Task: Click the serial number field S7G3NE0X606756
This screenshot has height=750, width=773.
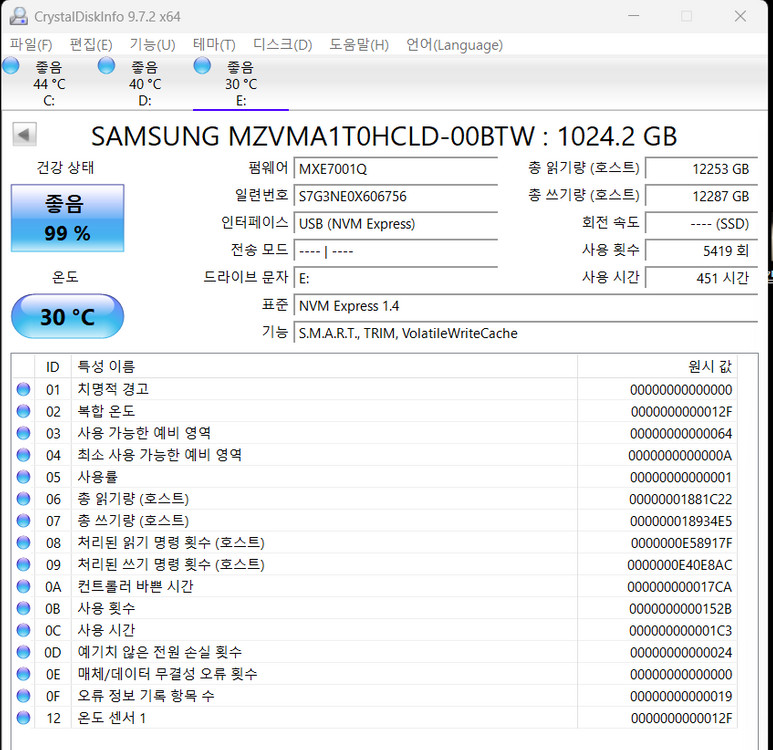Action: click(x=395, y=196)
